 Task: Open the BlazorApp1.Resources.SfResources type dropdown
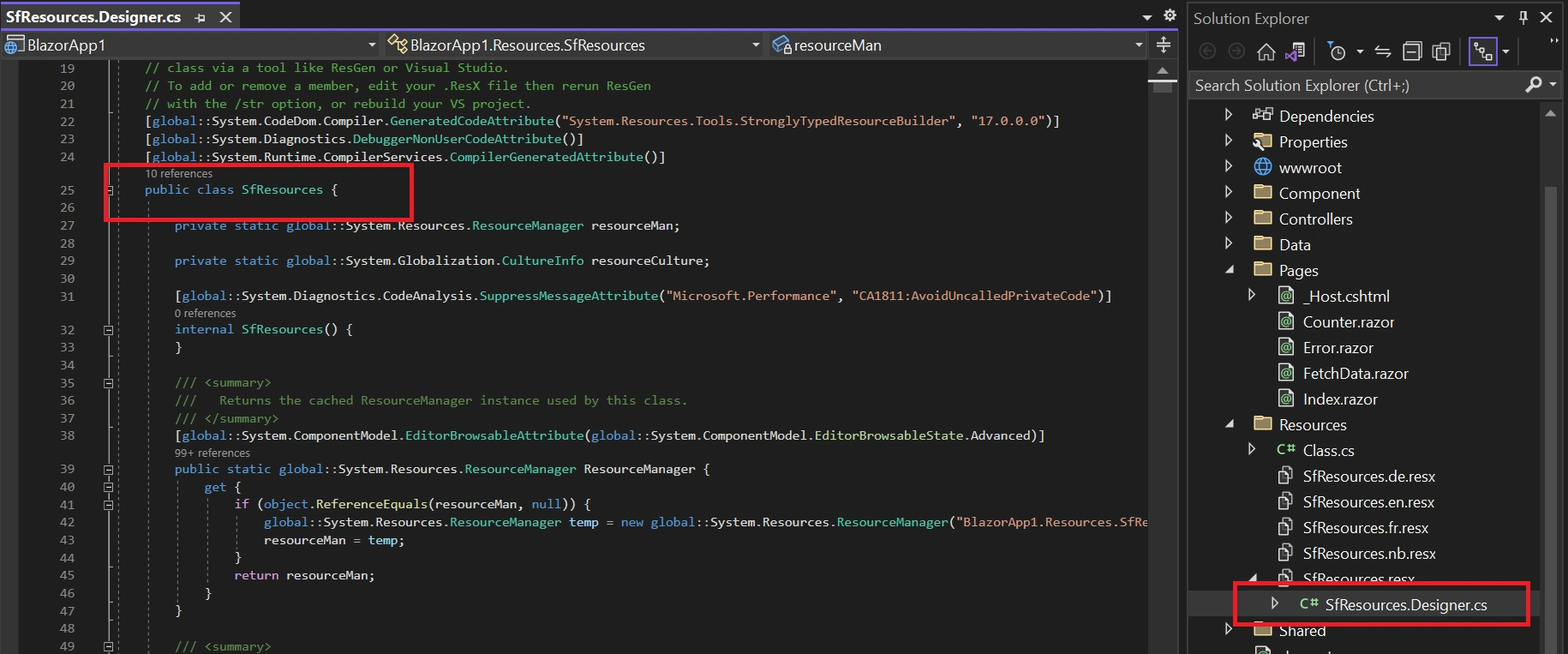756,45
